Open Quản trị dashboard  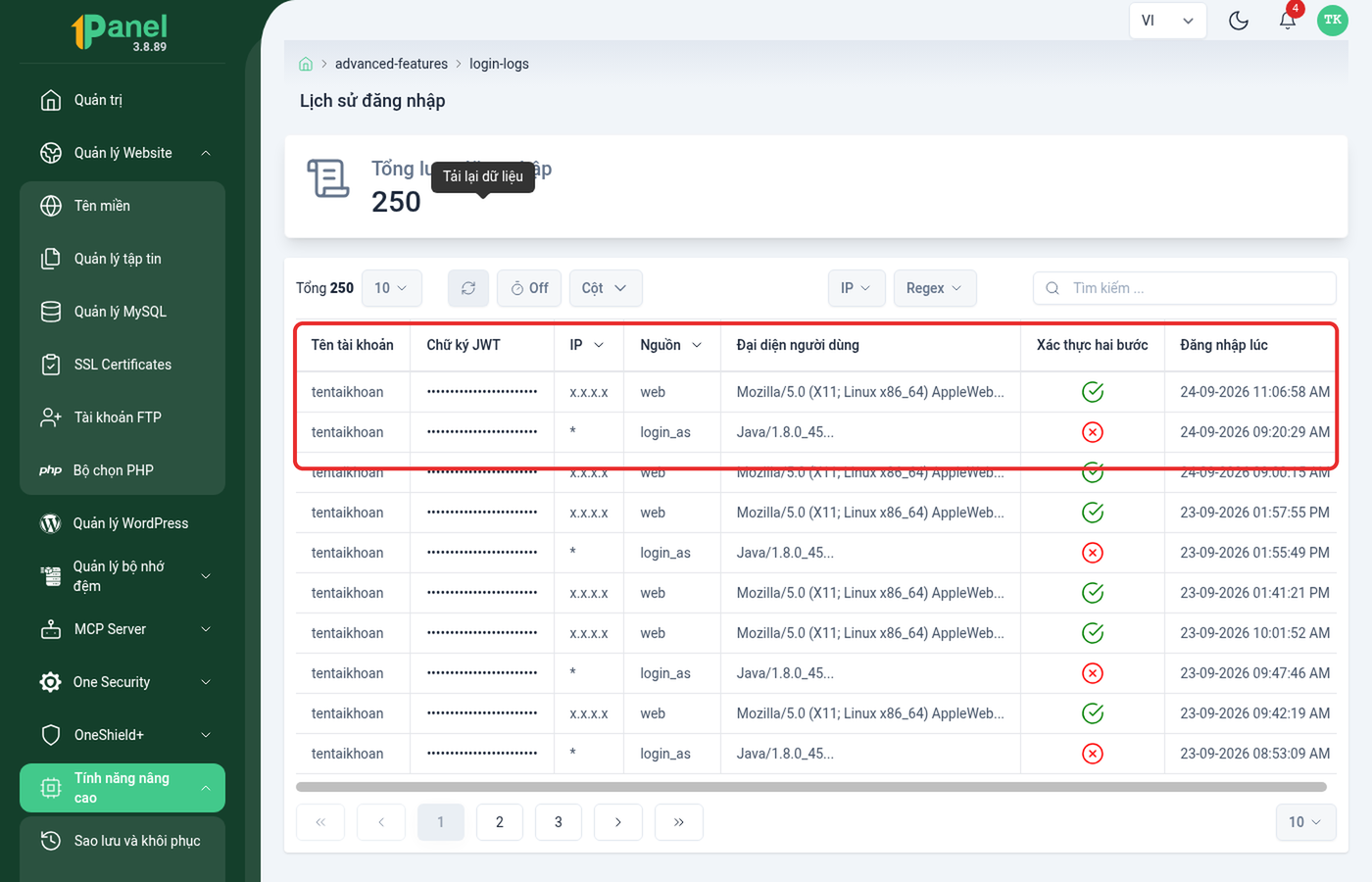pyautogui.click(x=122, y=100)
